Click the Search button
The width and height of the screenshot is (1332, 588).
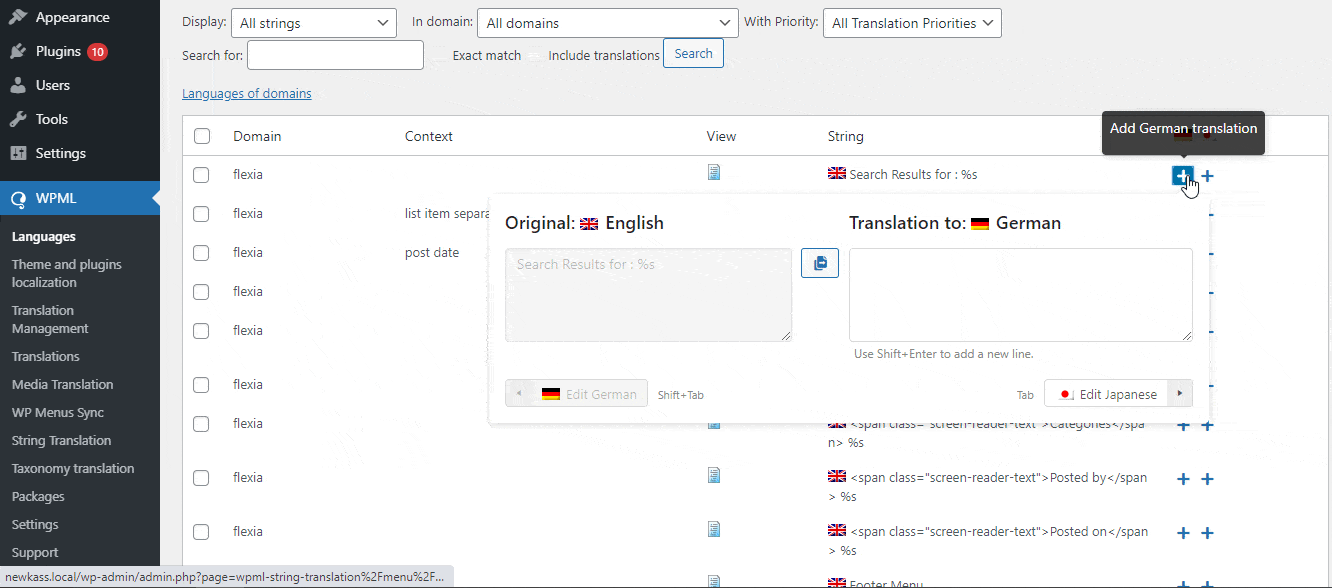point(693,54)
